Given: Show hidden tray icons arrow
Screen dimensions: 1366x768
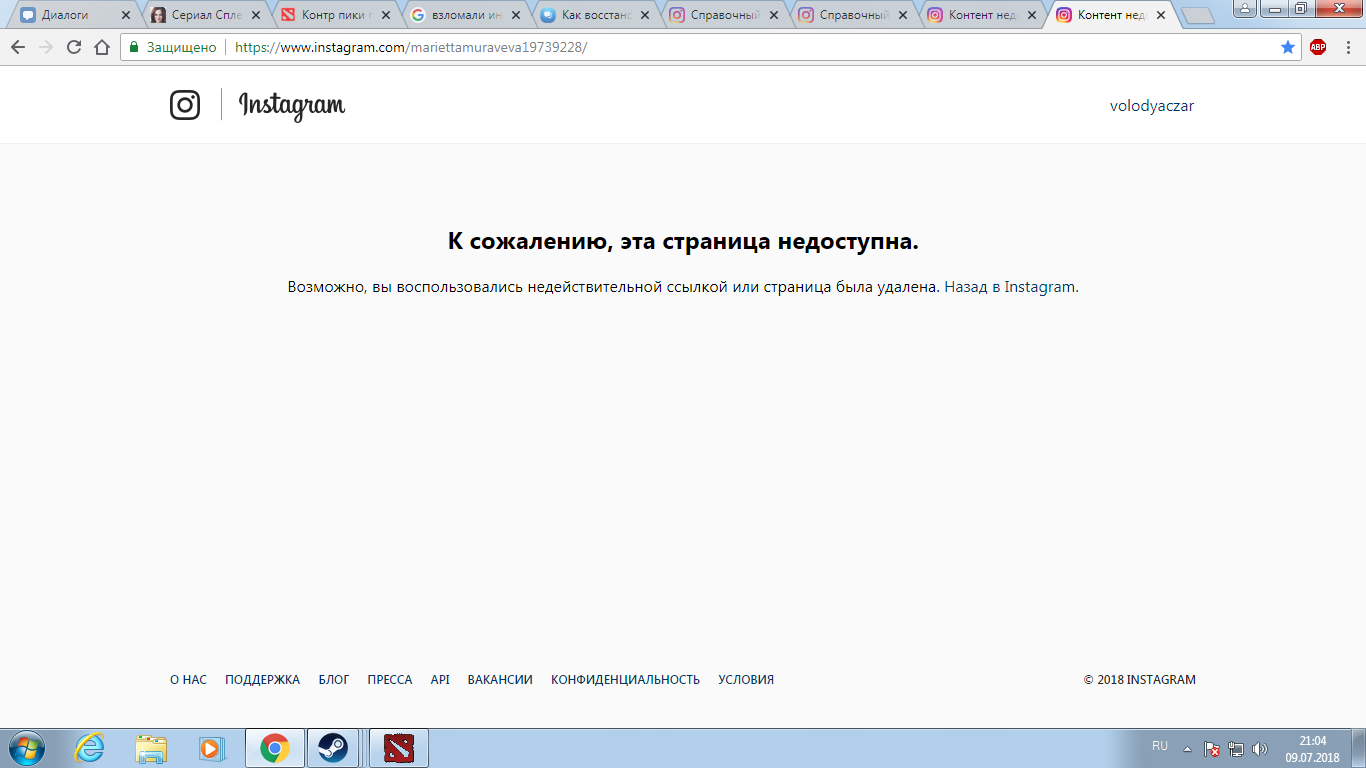Looking at the screenshot, I should click(x=1187, y=748).
